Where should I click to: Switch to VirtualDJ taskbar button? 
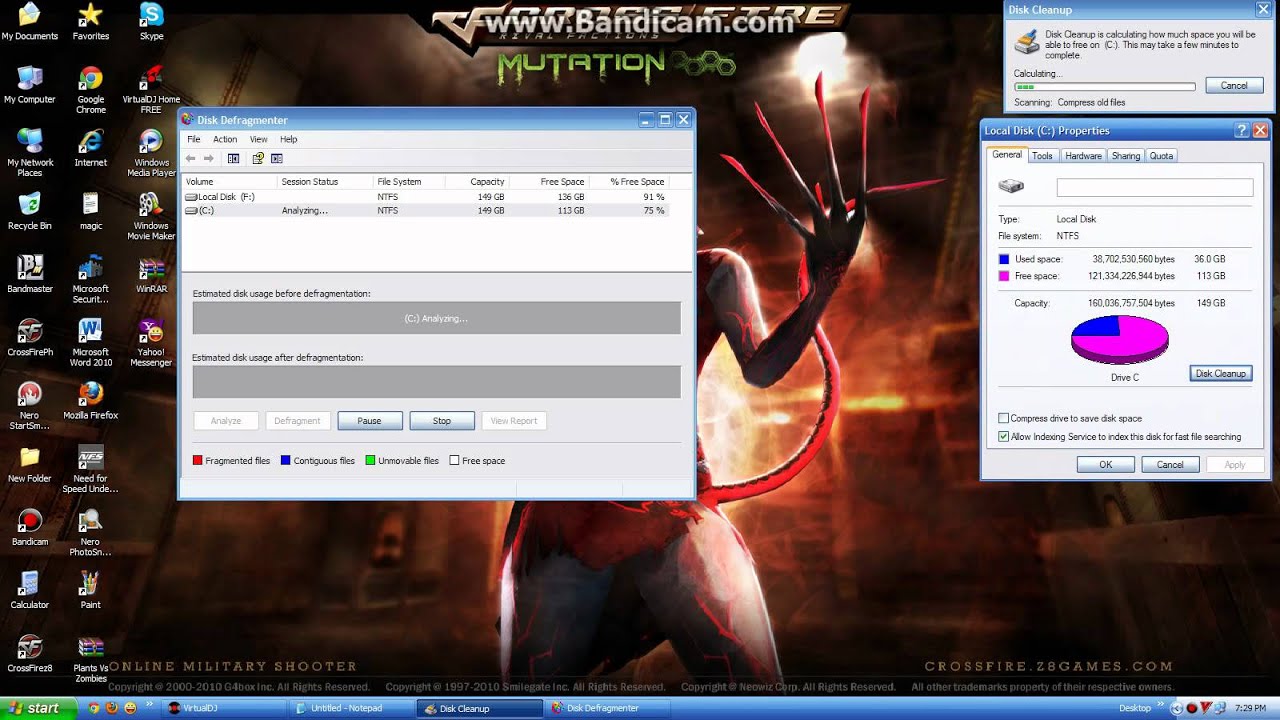225,708
